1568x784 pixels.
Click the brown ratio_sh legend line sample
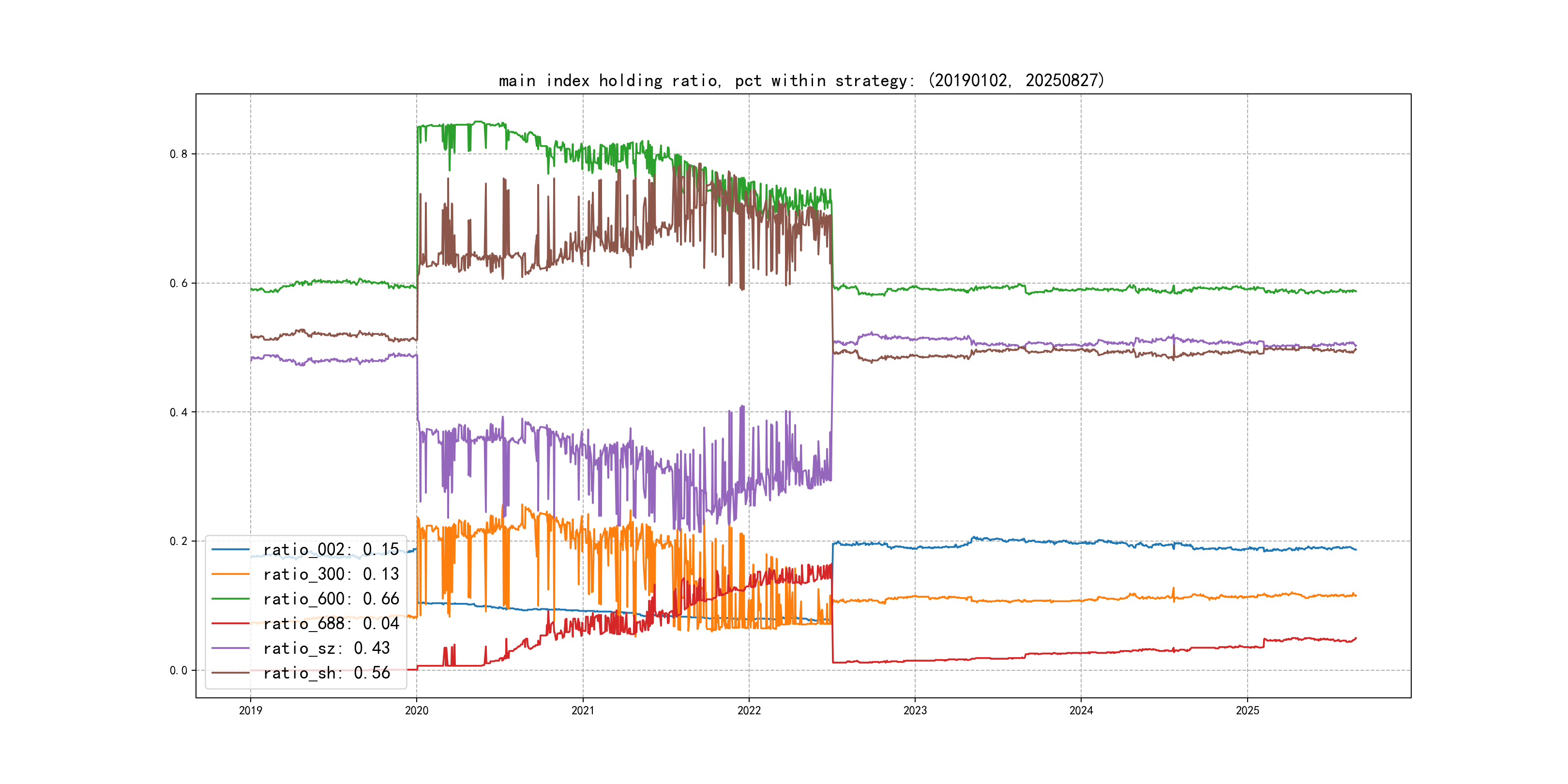pyautogui.click(x=230, y=673)
